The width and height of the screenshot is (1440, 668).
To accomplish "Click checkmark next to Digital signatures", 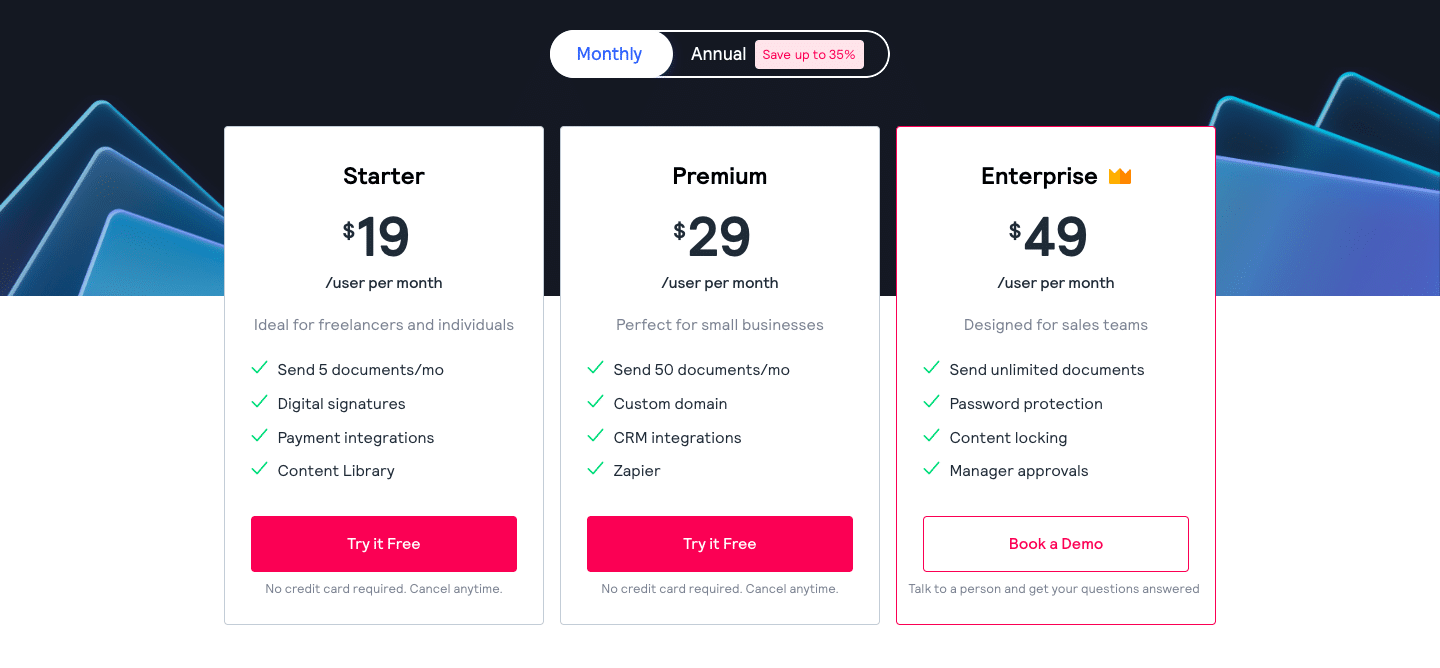I will [x=259, y=402].
